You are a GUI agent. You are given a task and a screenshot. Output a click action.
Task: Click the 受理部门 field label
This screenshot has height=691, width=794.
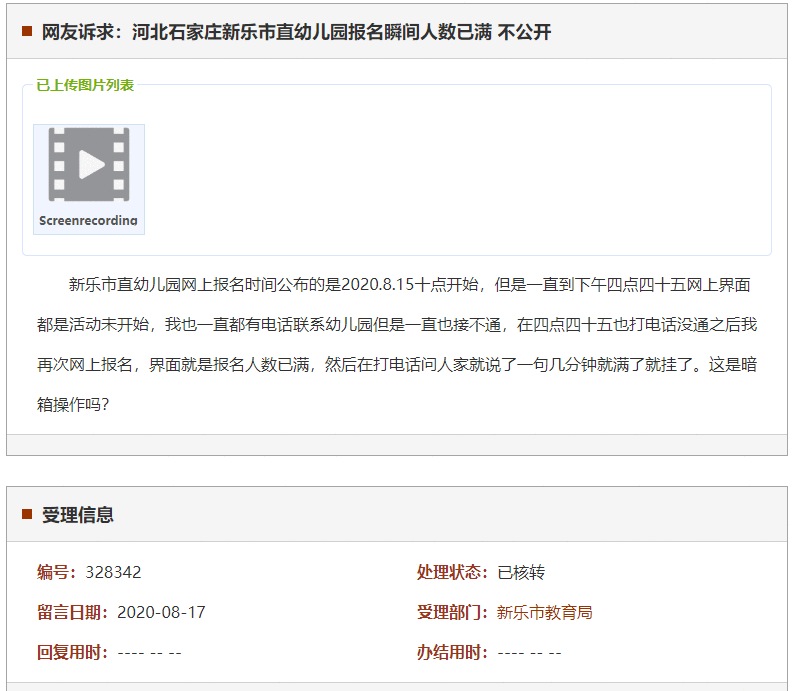[452, 612]
